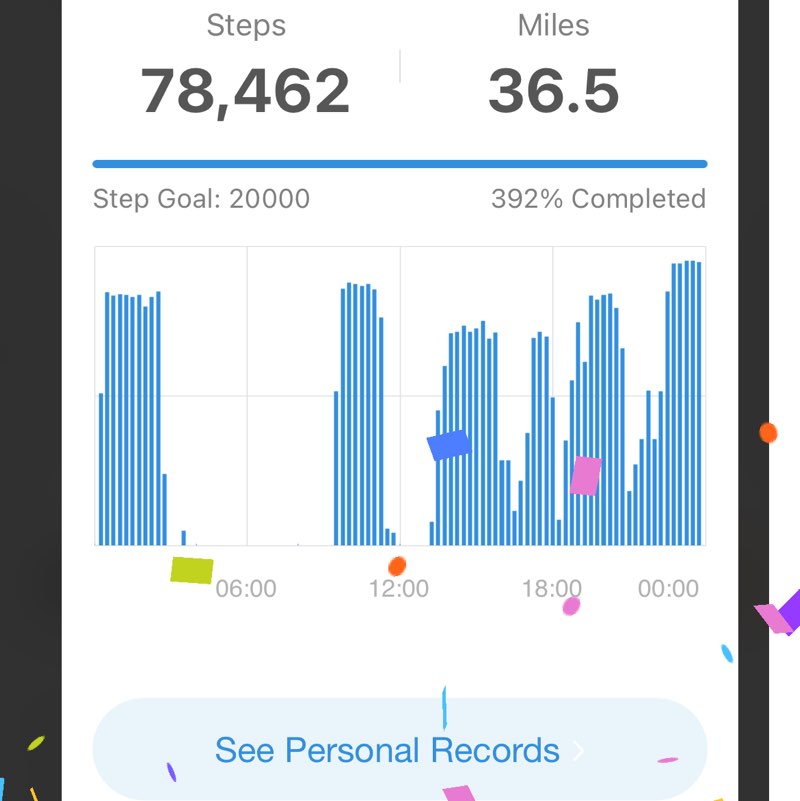Screen dimensions: 800x801
Task: Tap the yellow-green confetti square below the chart
Action: click(192, 570)
